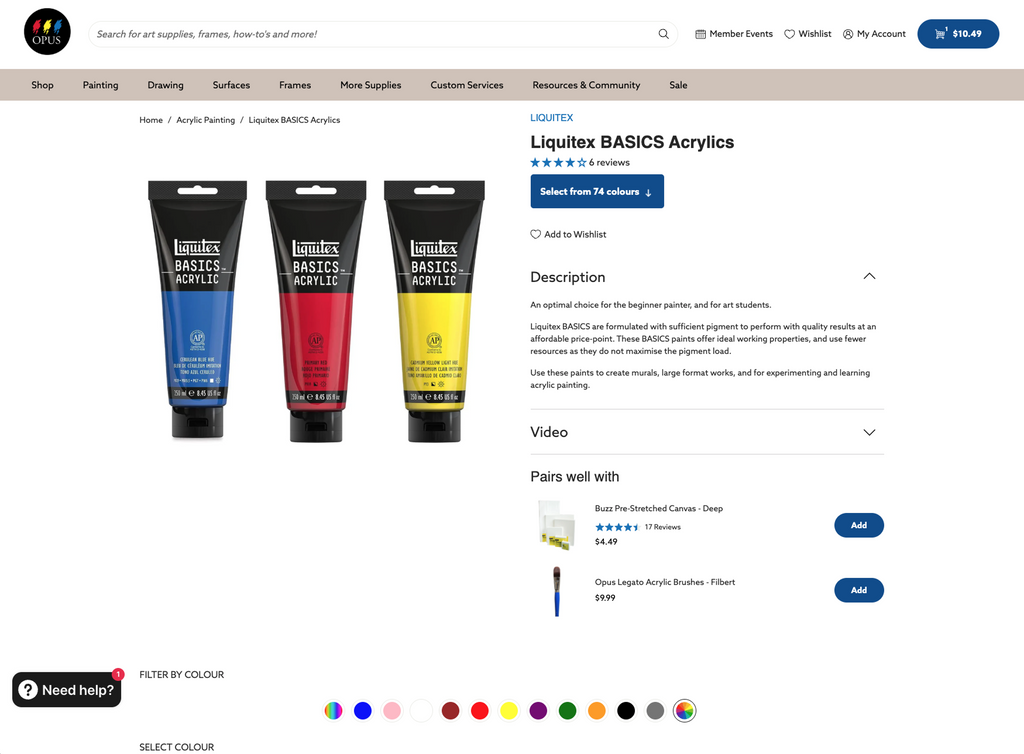Viewport: 1024px width, 754px height.
Task: Open the Wishlist heart icon in header
Action: tap(790, 34)
